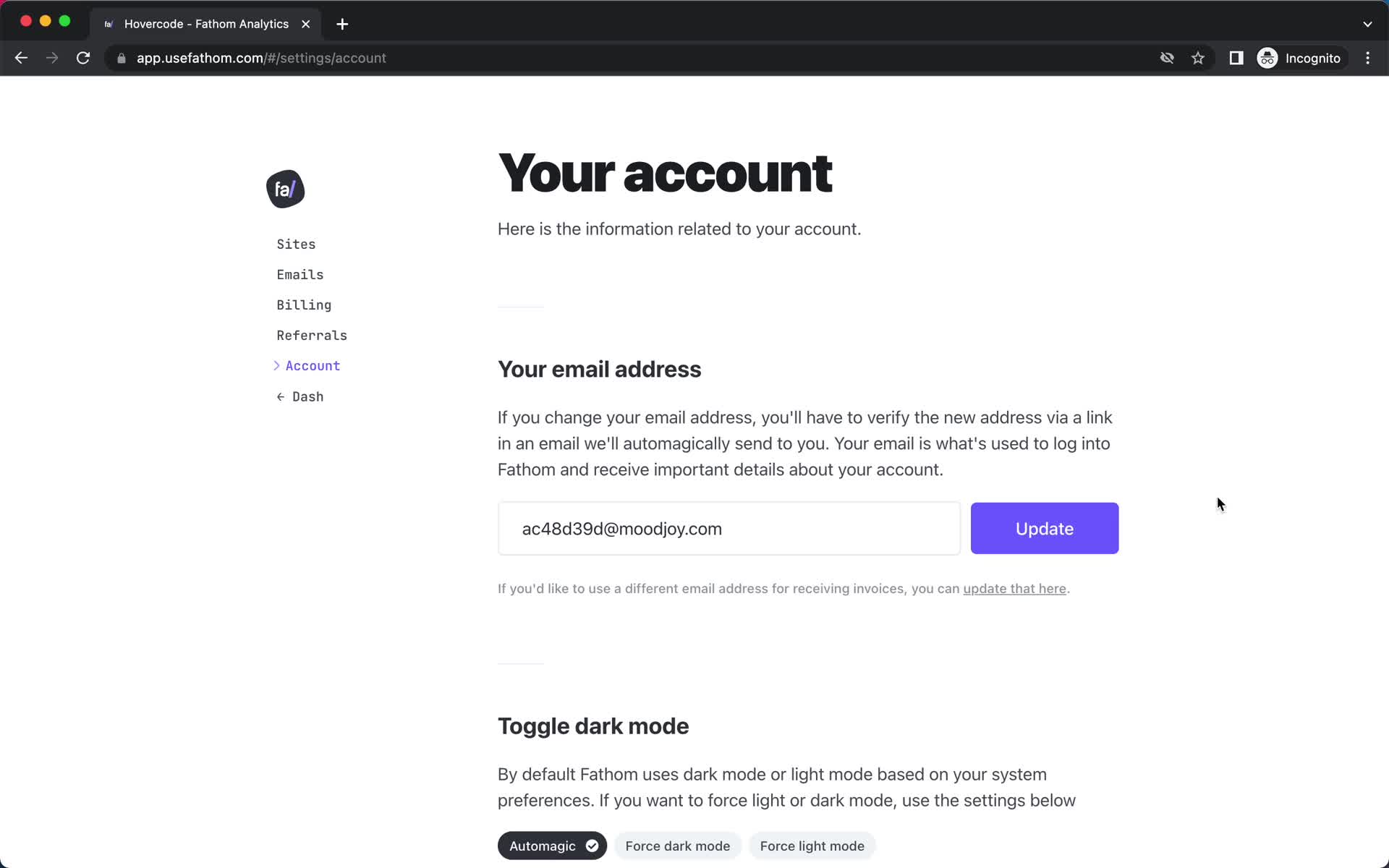Click the Update email address button
Image resolution: width=1389 pixels, height=868 pixels.
(1044, 528)
